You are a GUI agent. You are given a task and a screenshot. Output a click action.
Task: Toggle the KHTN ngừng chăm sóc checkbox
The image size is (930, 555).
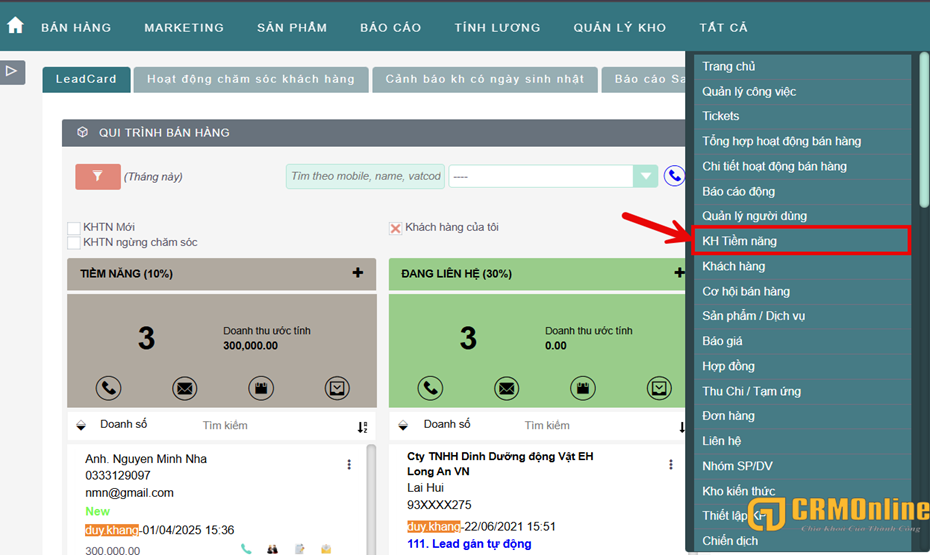coord(74,243)
